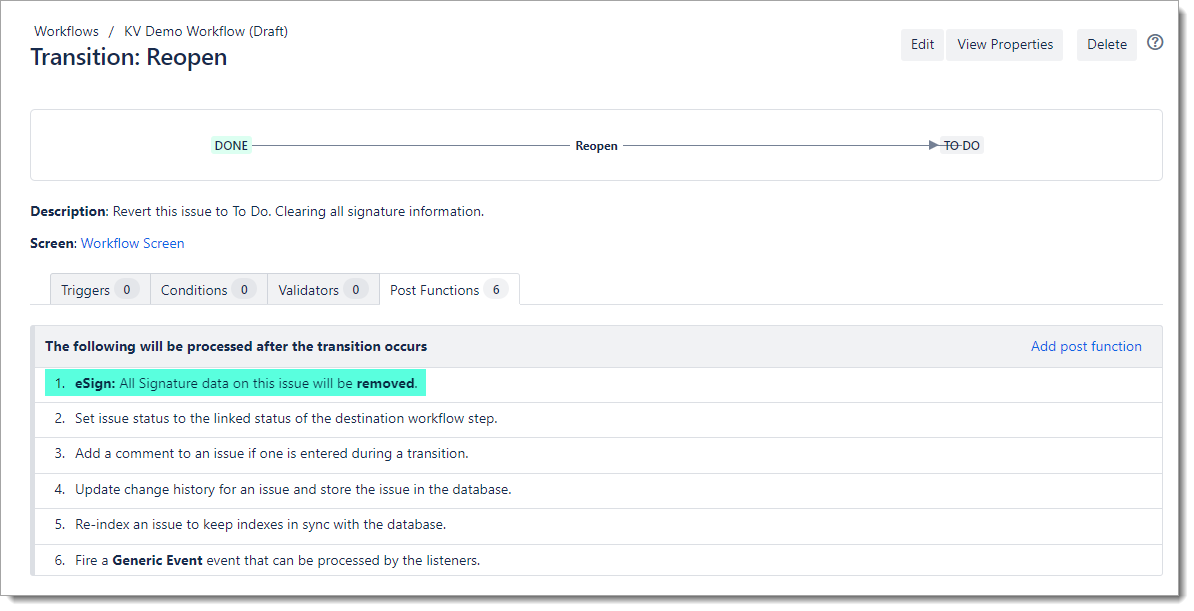1194x611 pixels.
Task: Select the Re-index an issue post function row
Action: point(260,524)
